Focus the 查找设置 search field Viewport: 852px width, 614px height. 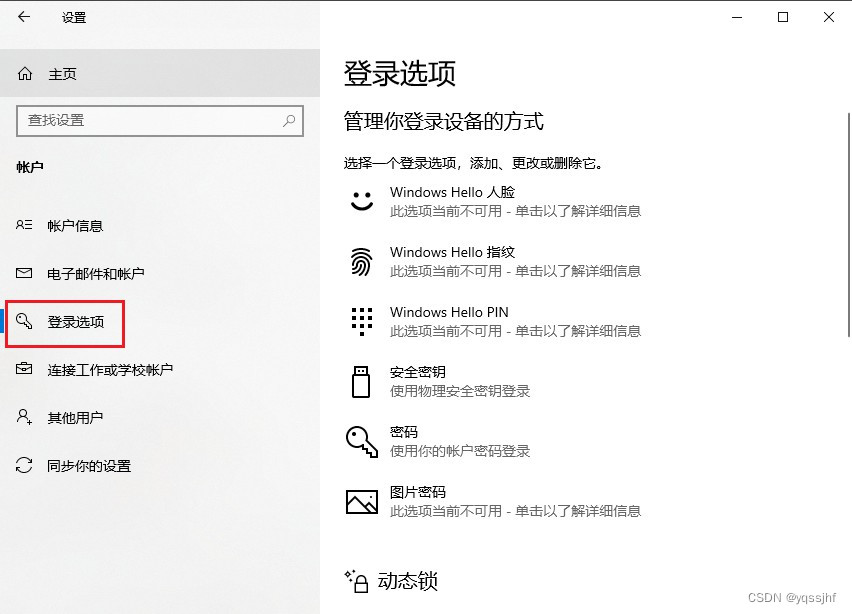(160, 121)
